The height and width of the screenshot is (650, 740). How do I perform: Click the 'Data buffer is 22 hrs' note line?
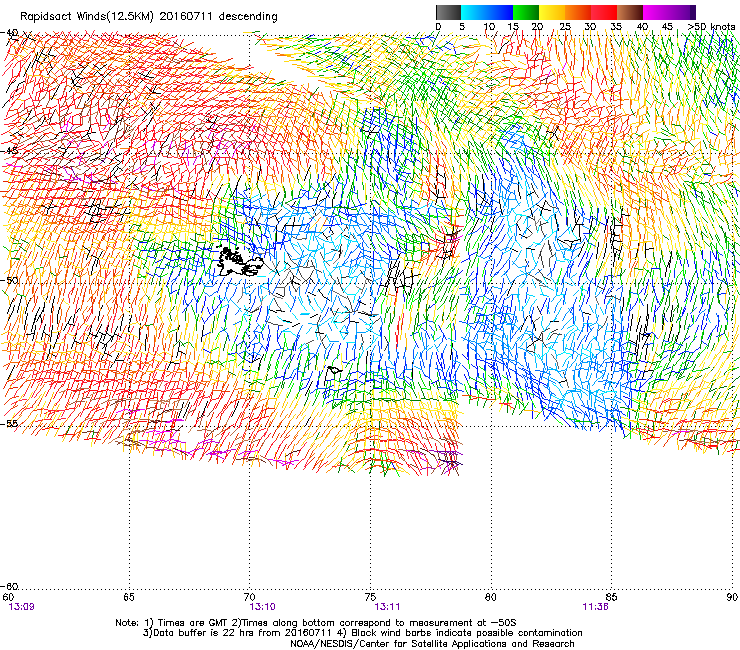click(x=362, y=633)
